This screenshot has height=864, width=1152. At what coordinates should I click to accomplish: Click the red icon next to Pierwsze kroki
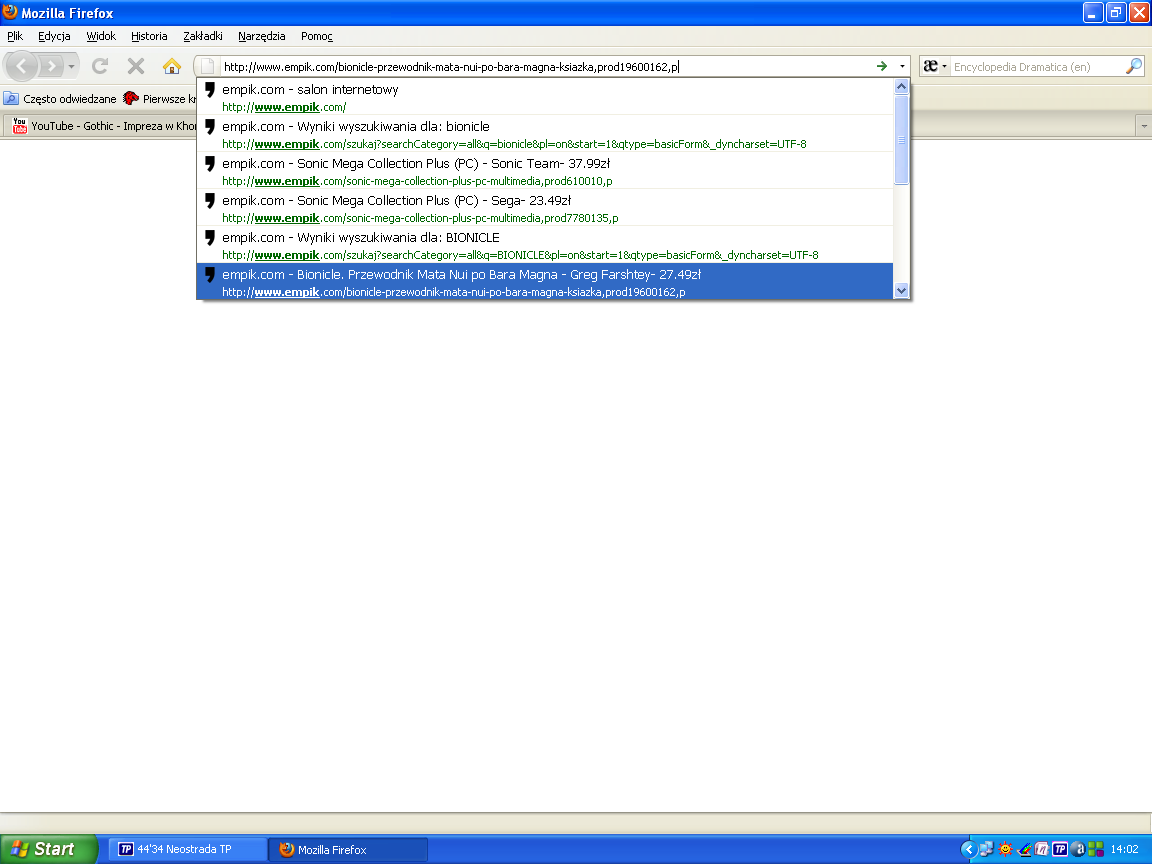click(131, 98)
